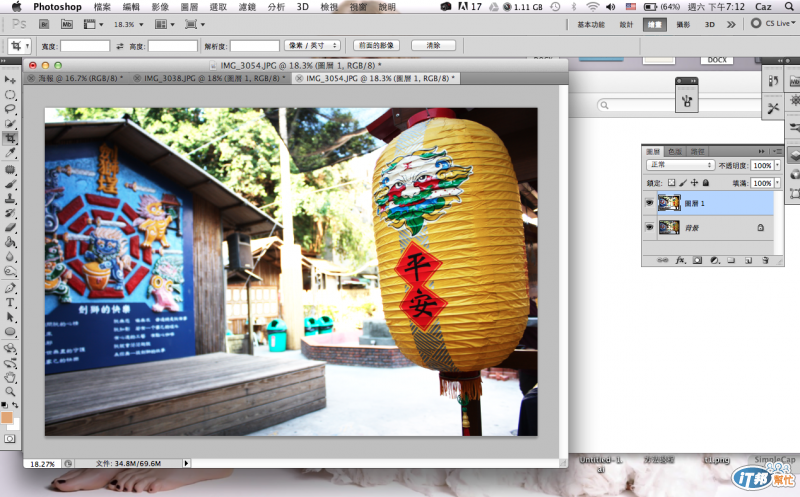Toggle lock image pixels brush icon
The height and width of the screenshot is (497, 800).
pos(683,183)
